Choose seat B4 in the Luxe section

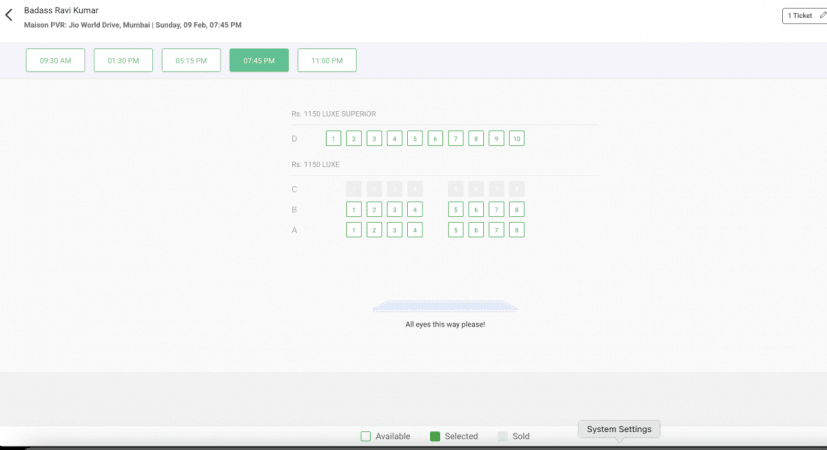[x=415, y=210]
